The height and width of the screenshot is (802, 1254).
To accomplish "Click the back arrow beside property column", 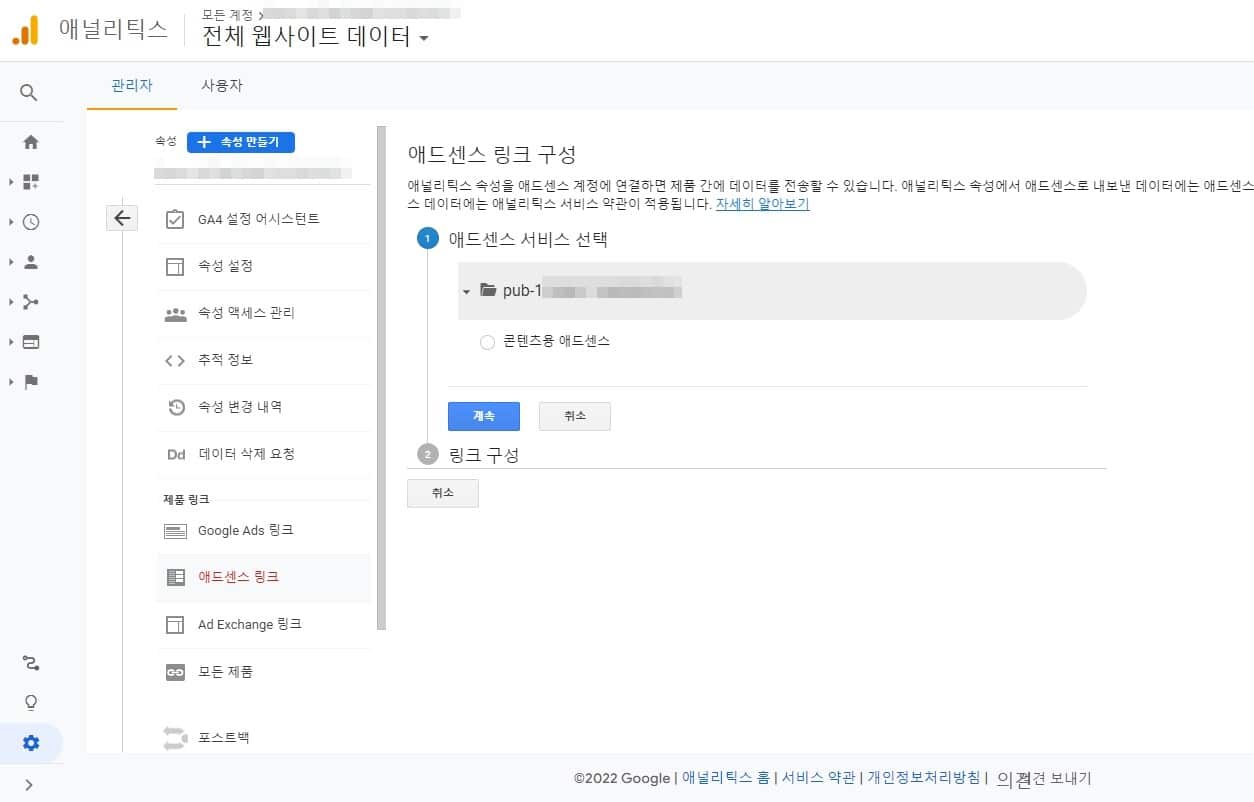I will [122, 218].
